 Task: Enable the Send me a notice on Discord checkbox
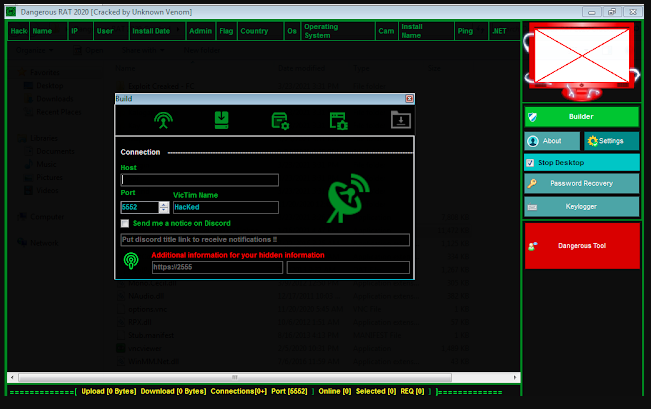125,223
